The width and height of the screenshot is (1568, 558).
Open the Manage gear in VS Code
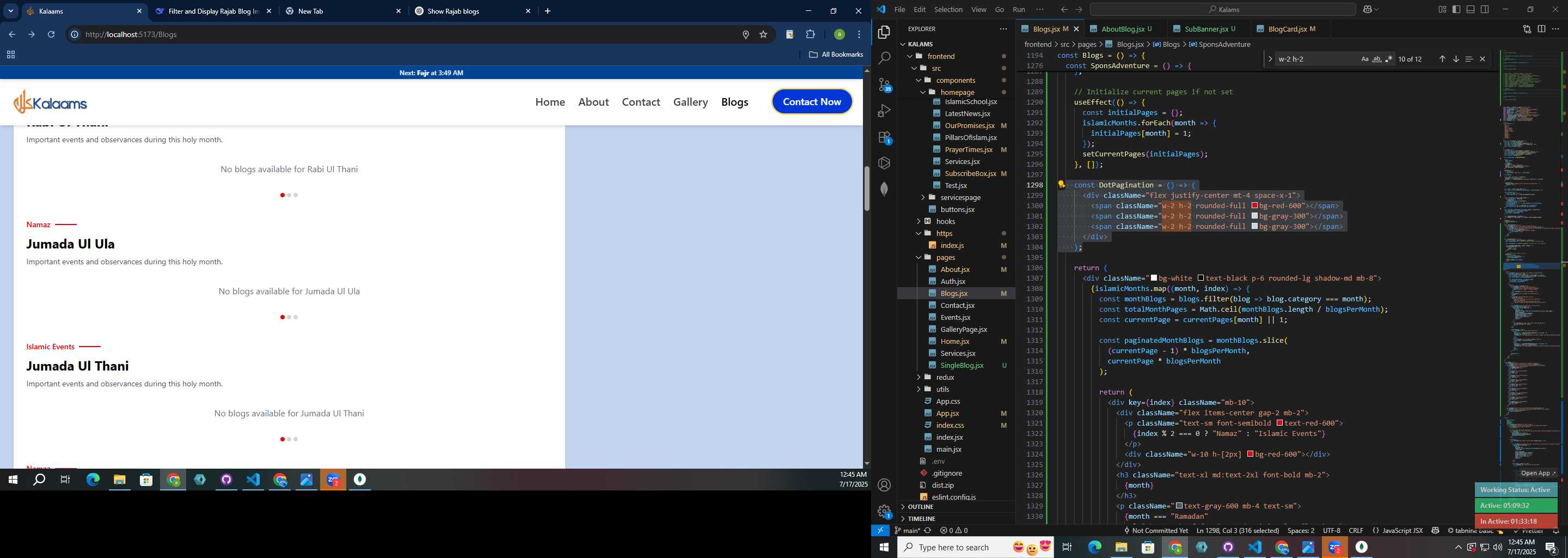(884, 511)
